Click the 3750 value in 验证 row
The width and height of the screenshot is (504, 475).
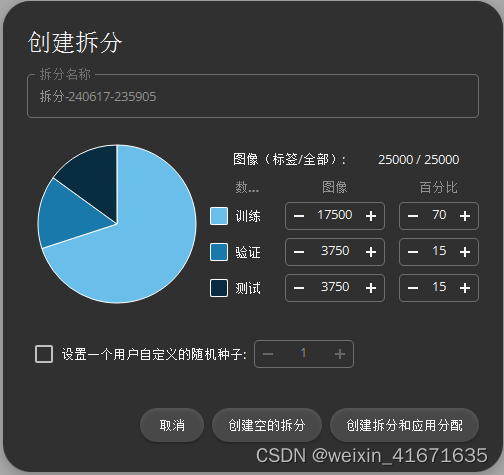[x=335, y=251]
